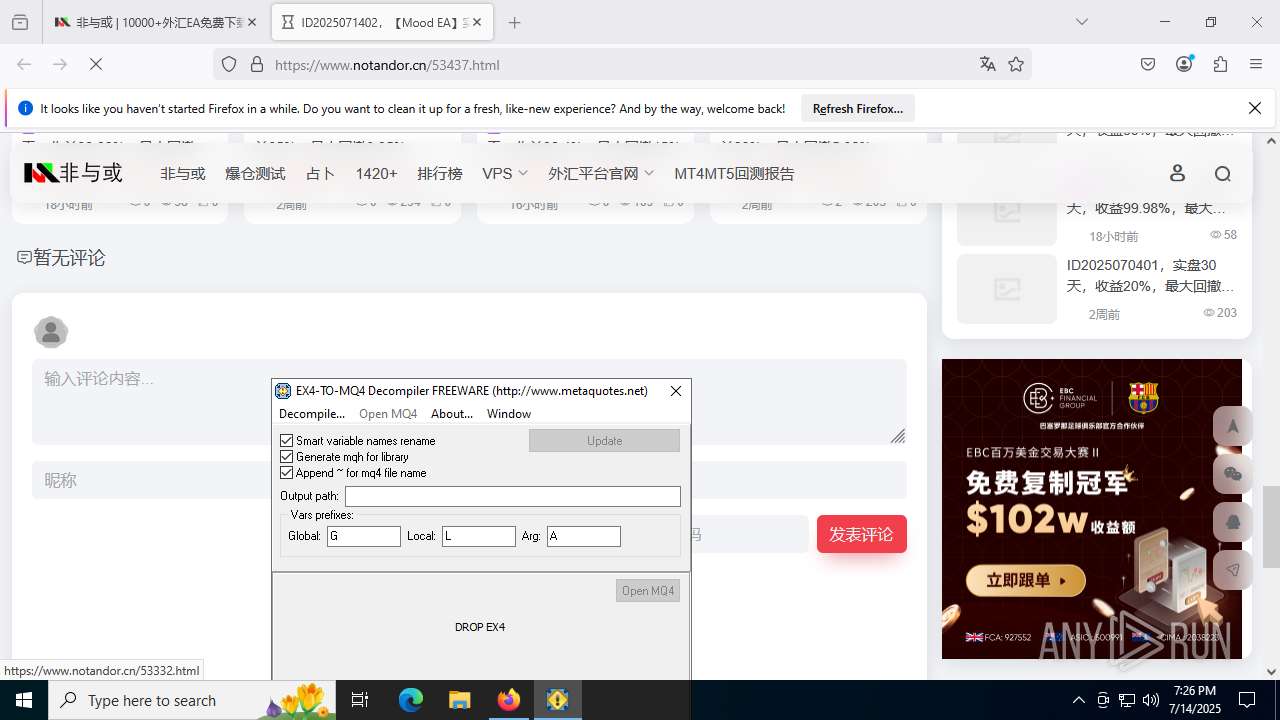Open Task View on the taskbar
1280x720 pixels.
(x=360, y=700)
